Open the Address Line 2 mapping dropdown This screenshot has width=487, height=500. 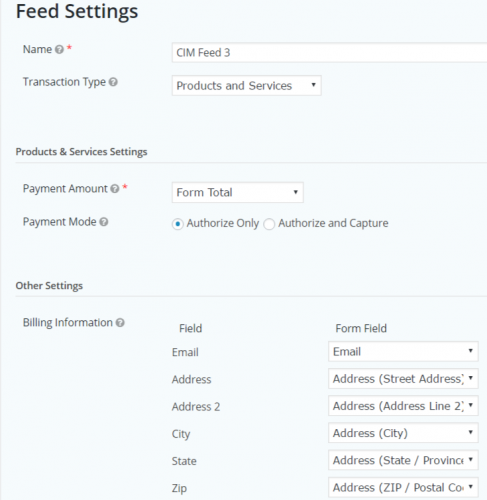(403, 406)
